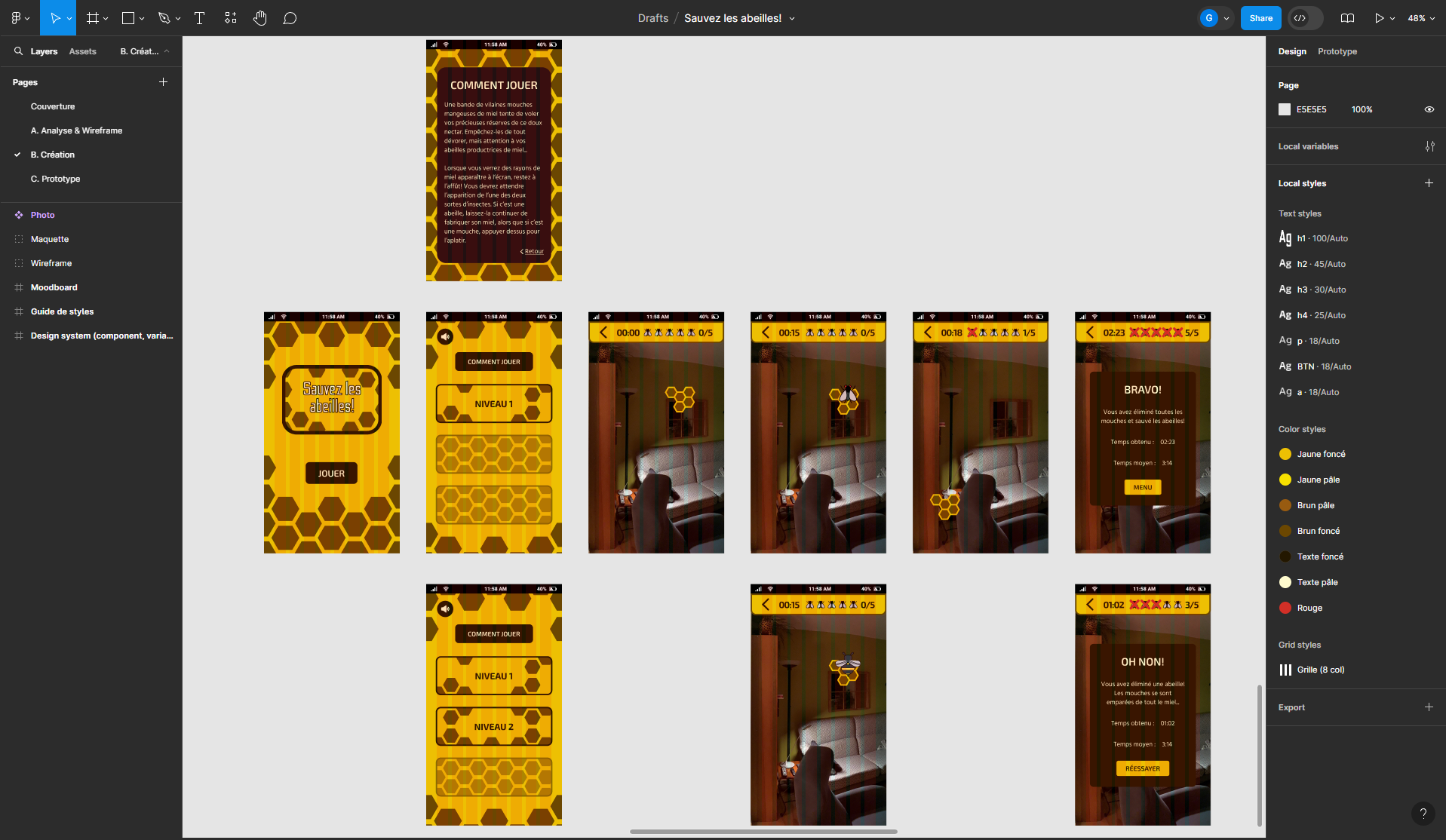This screenshot has height=840, width=1446.
Task: Toggle page background color visibility
Action: (x=1429, y=109)
